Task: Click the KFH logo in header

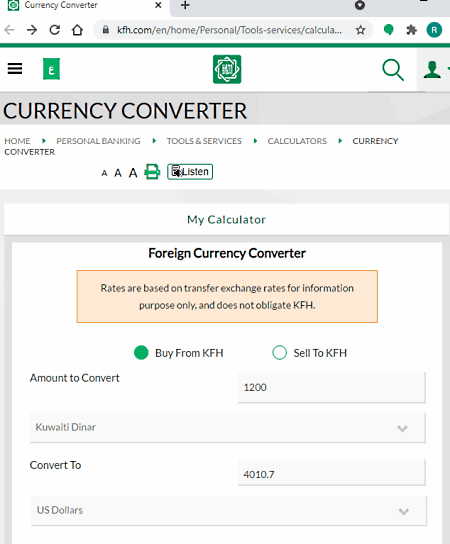Action: [227, 69]
